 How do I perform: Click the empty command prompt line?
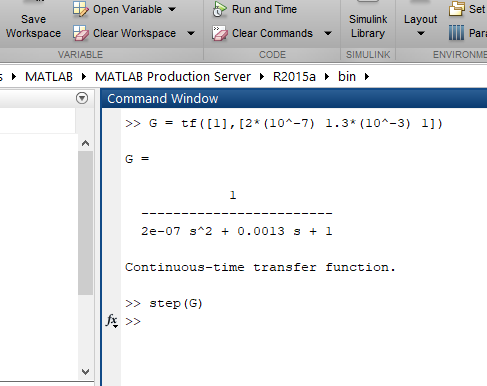[x=304, y=321]
